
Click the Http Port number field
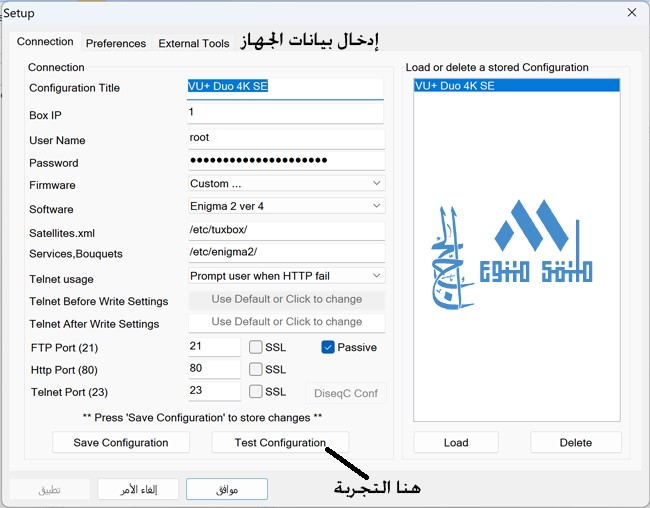point(214,369)
